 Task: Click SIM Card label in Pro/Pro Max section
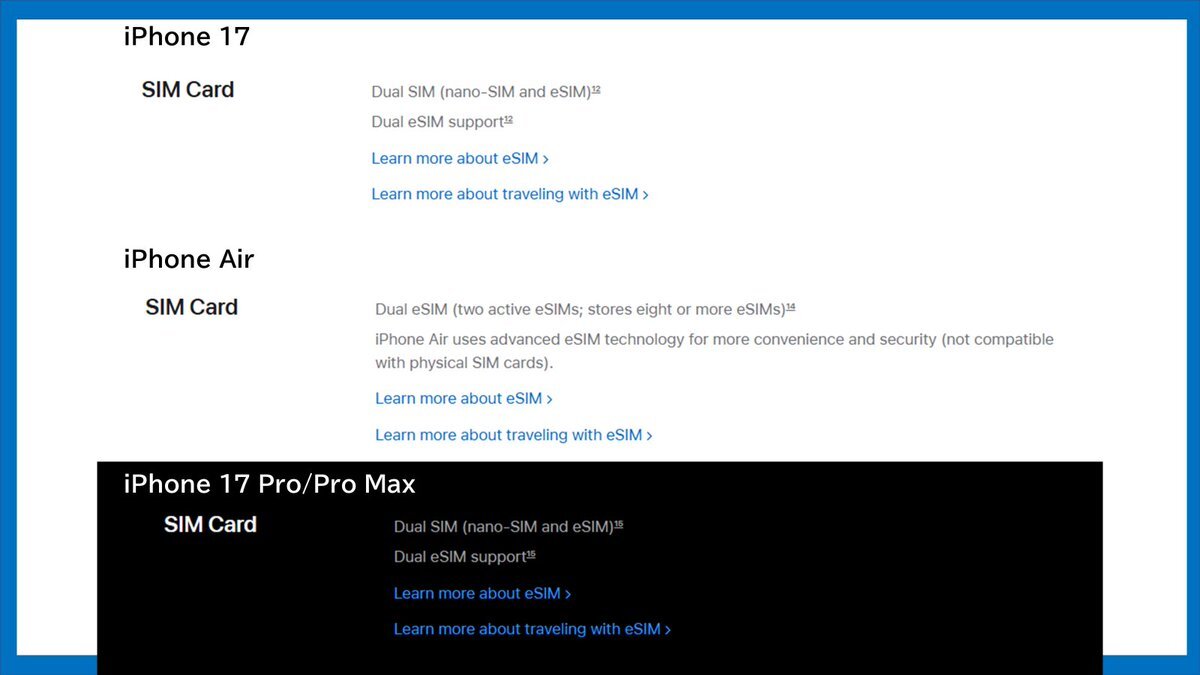(x=211, y=525)
